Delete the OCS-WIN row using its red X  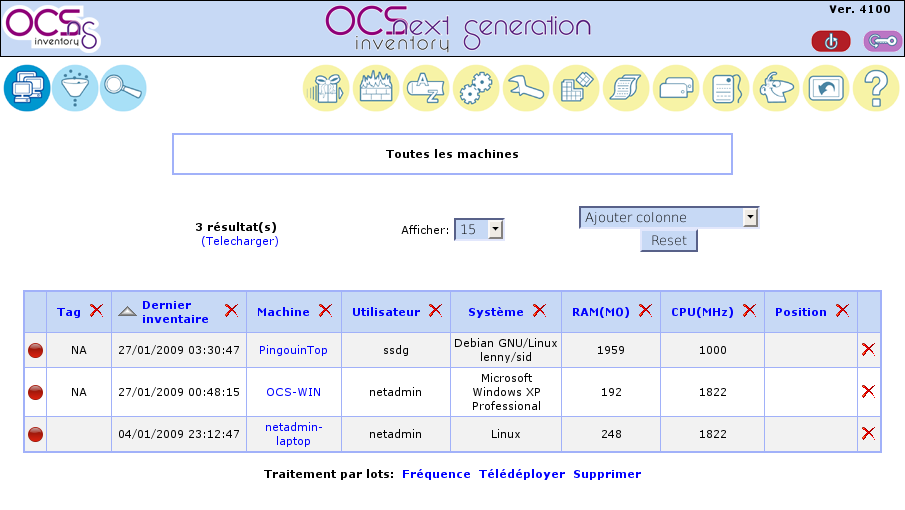click(x=868, y=391)
